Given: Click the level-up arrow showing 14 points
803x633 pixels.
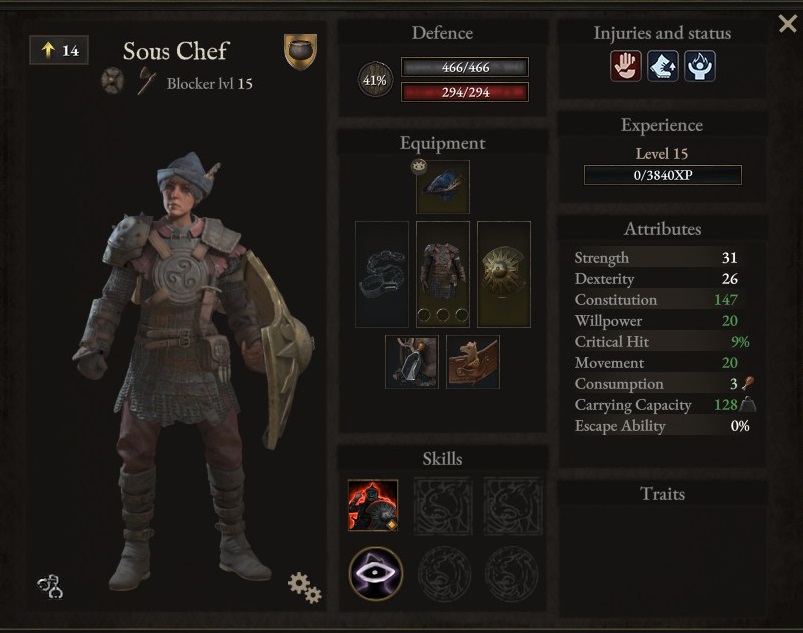Looking at the screenshot, I should pos(59,50).
